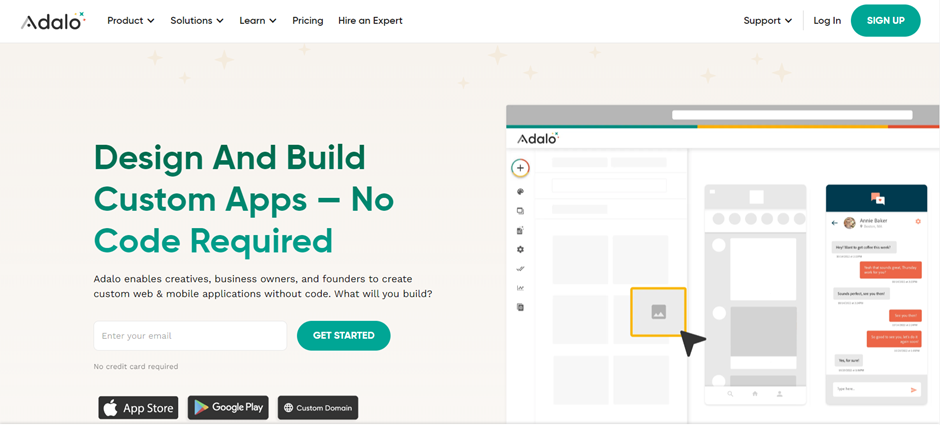Click the back arrow in the chat screen
This screenshot has width=940, height=425.
[834, 223]
